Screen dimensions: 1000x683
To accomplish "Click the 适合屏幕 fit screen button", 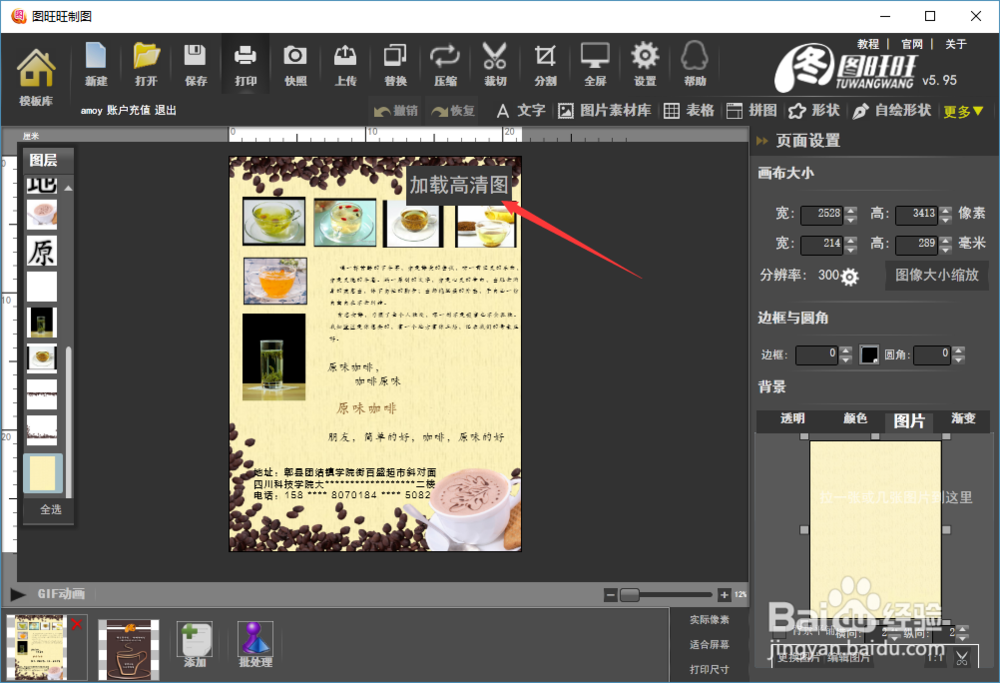I will pyautogui.click(x=709, y=645).
